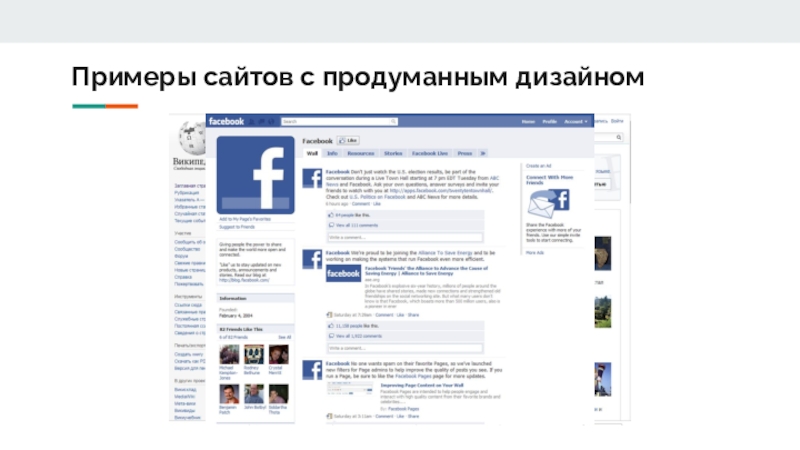Click the Like button next to the Facebook page name

pyautogui.click(x=348, y=140)
